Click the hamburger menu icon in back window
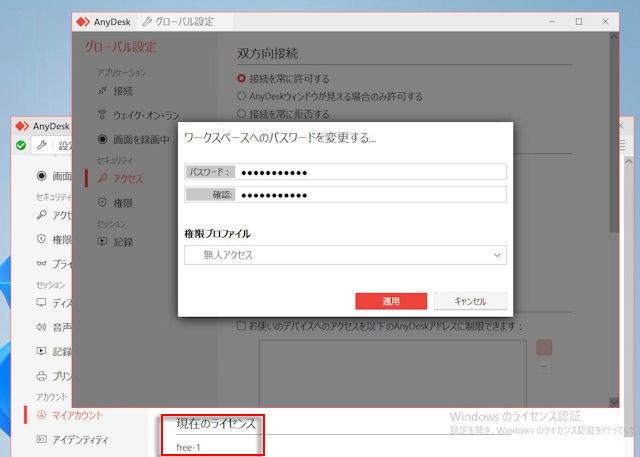This screenshot has height=457, width=640. tap(622, 145)
